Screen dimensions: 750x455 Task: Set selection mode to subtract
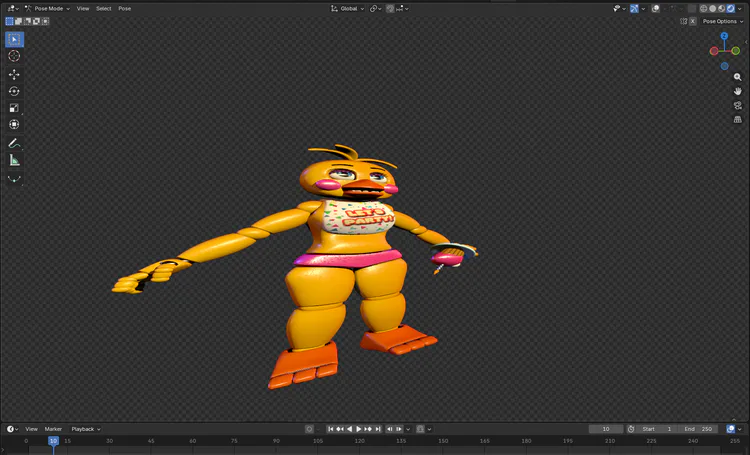point(27,21)
